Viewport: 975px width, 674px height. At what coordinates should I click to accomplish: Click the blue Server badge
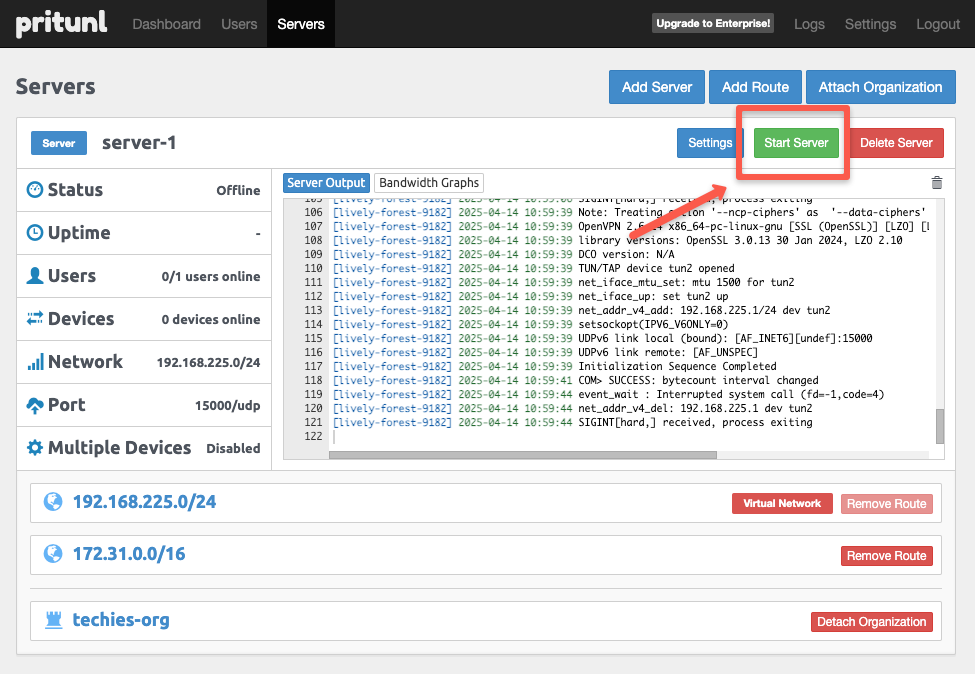coord(58,143)
